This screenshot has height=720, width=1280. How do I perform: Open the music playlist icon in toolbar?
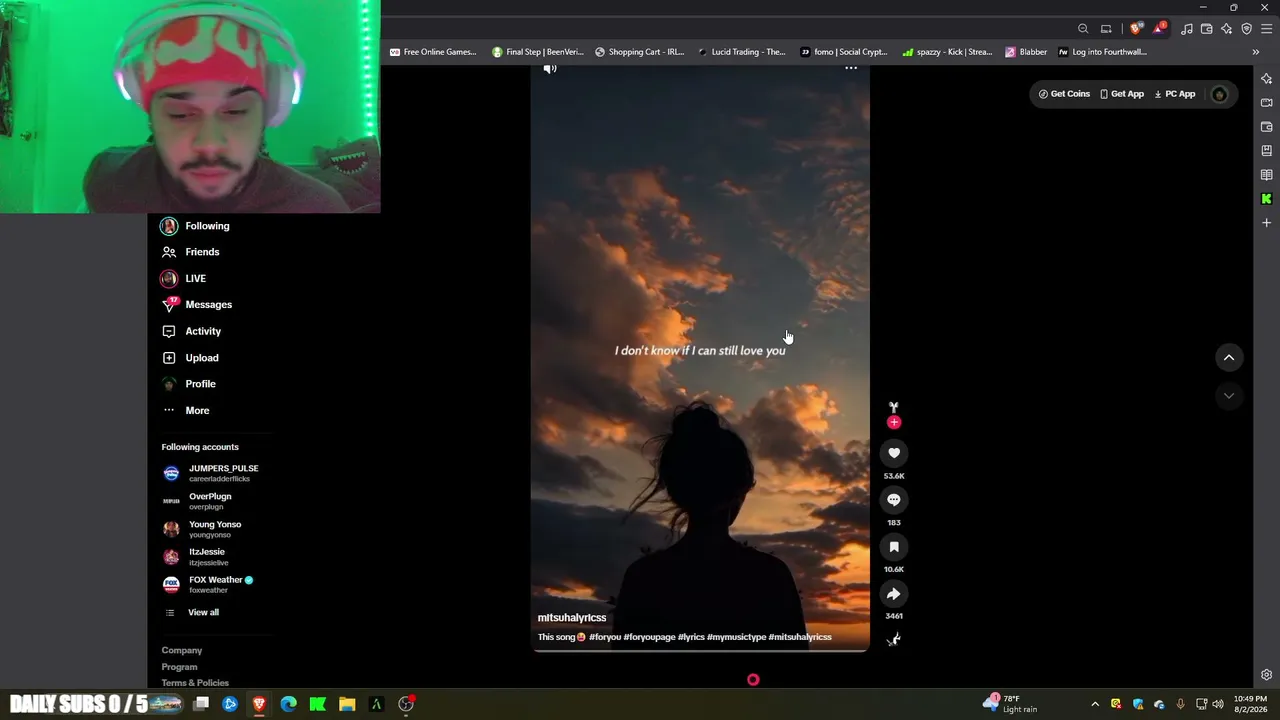(x=1187, y=29)
